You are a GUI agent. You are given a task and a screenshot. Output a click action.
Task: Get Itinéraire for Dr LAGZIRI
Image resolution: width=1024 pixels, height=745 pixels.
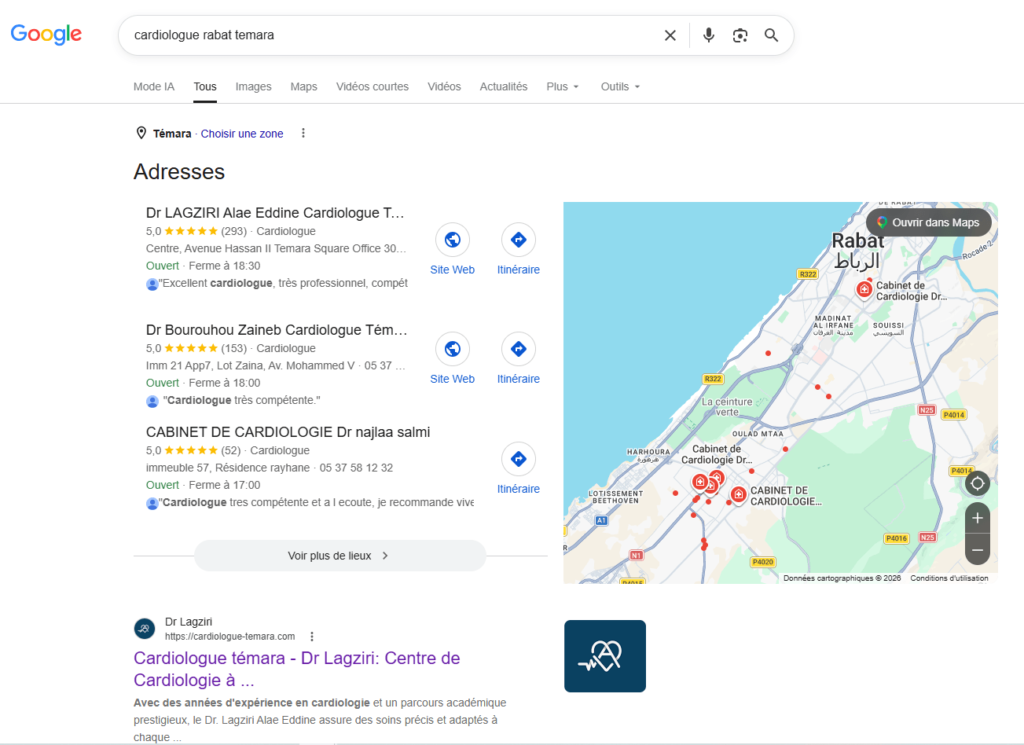tap(519, 240)
